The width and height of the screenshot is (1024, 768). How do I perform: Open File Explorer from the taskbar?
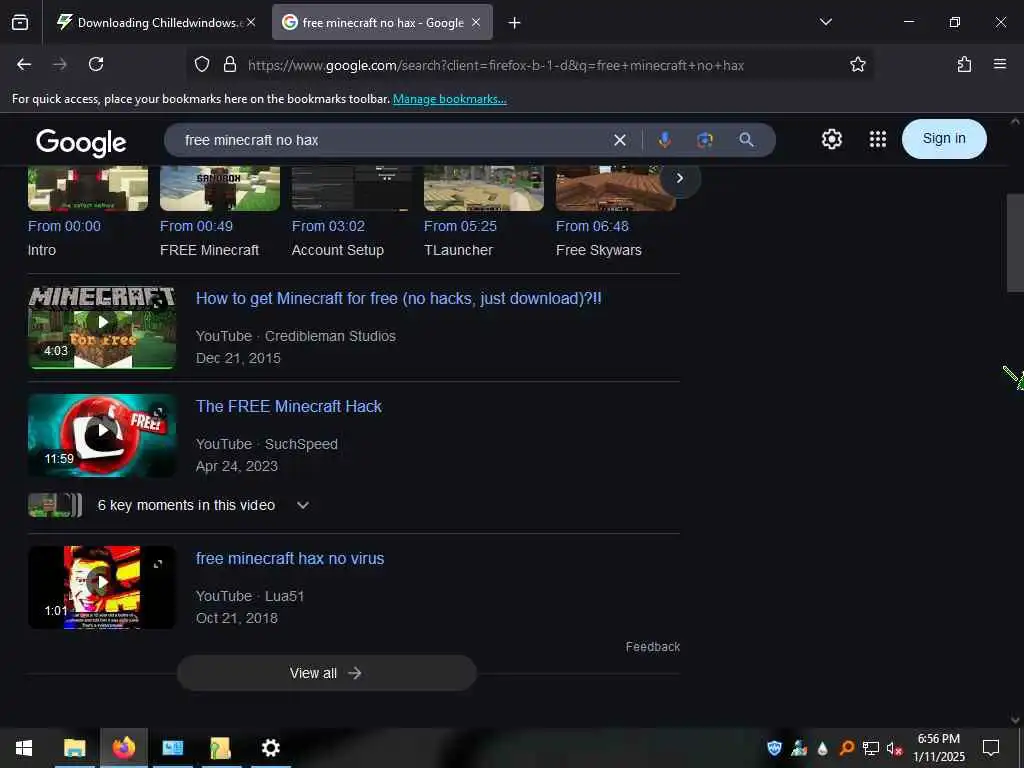click(74, 748)
